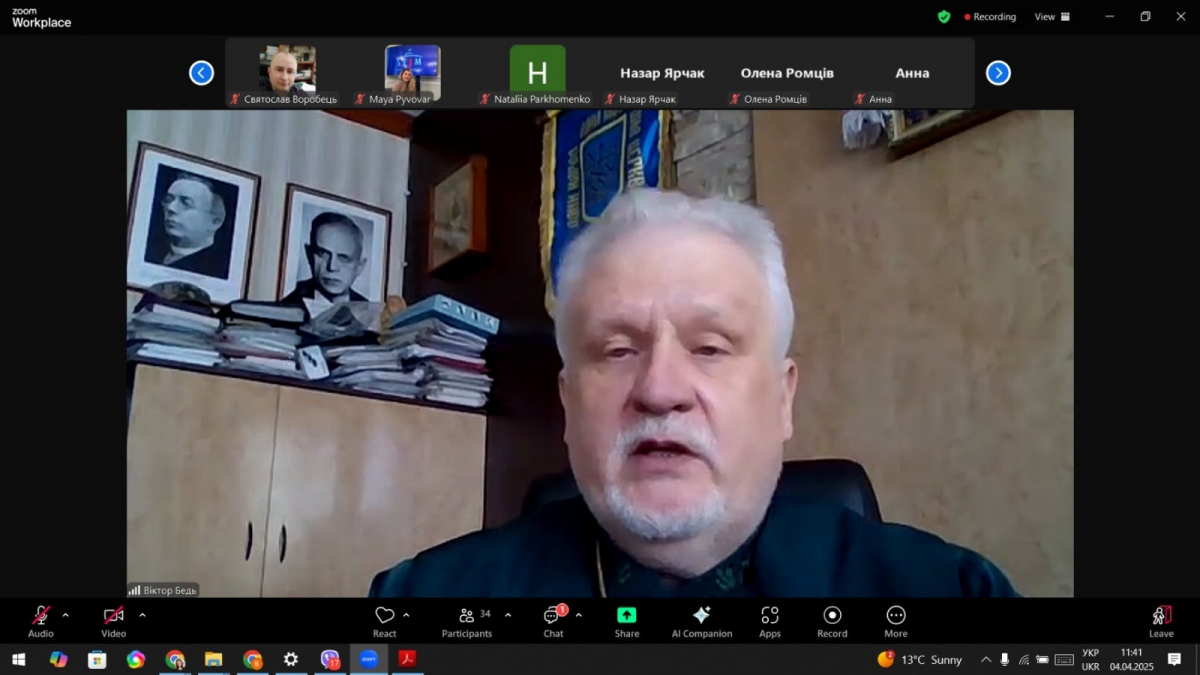The height and width of the screenshot is (675, 1200).
Task: Leave the meeting
Action: pos(1161,620)
